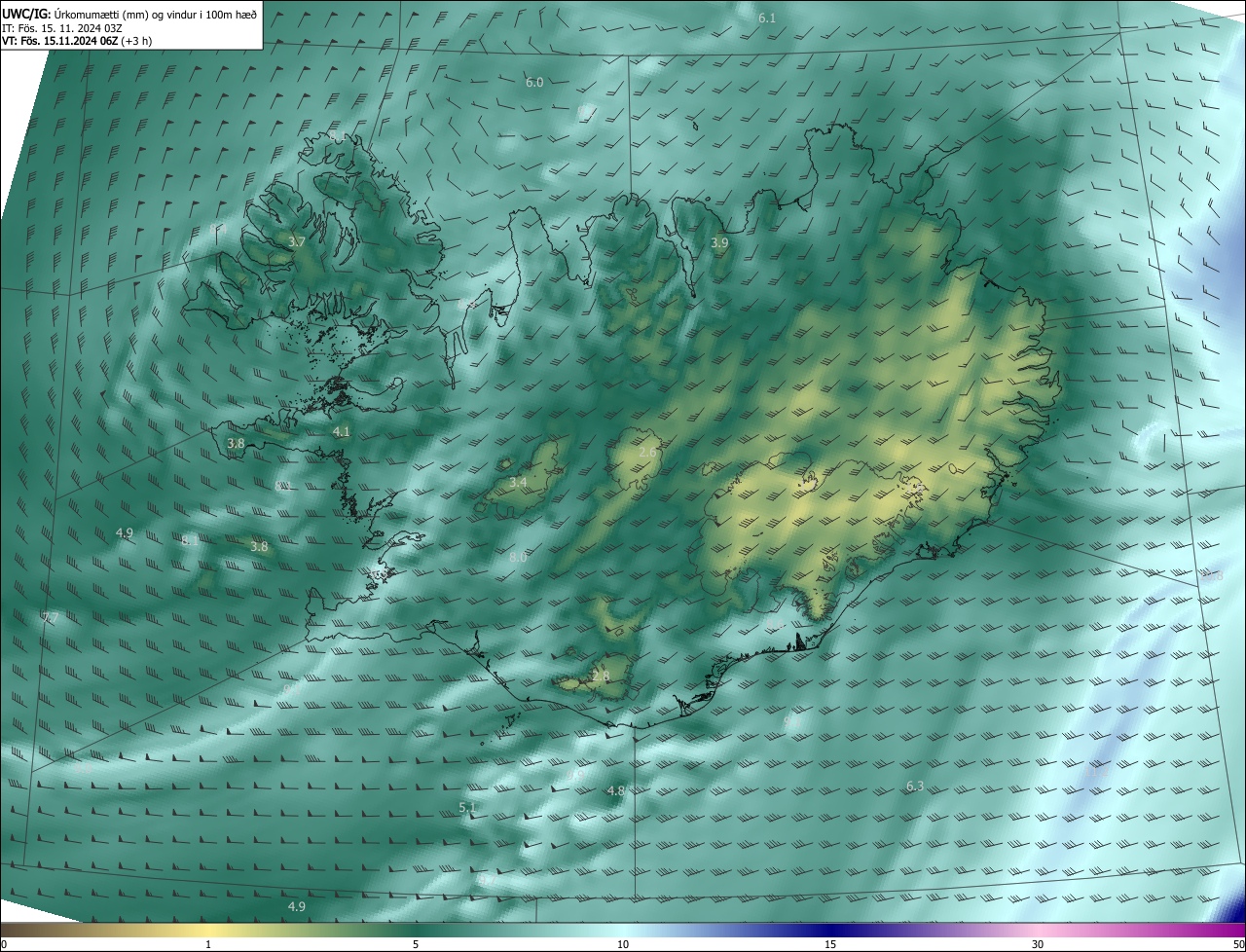Click the 2.8 value label near south coast
Viewport: 1246px width, 952px height.
pyautogui.click(x=601, y=676)
